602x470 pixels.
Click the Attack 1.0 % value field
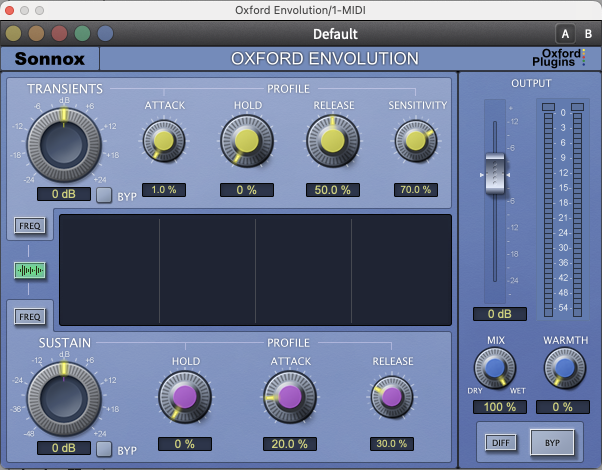pyautogui.click(x=164, y=190)
